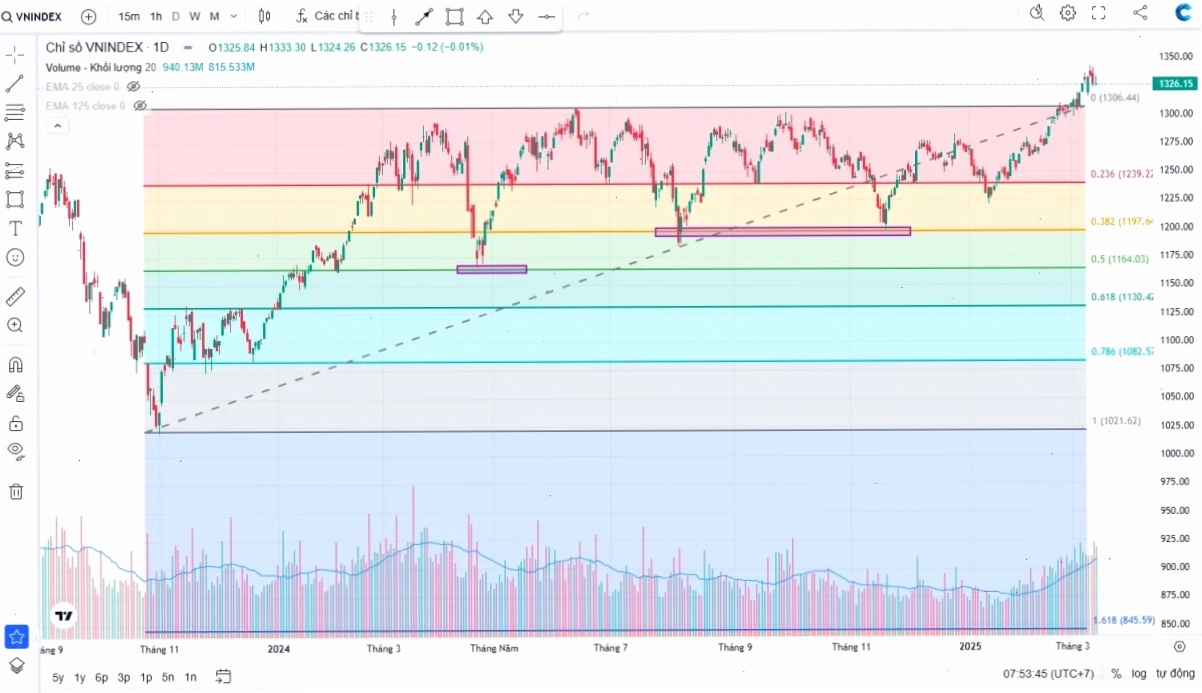Select the 1y date range
The width and height of the screenshot is (1202, 693).
point(80,677)
